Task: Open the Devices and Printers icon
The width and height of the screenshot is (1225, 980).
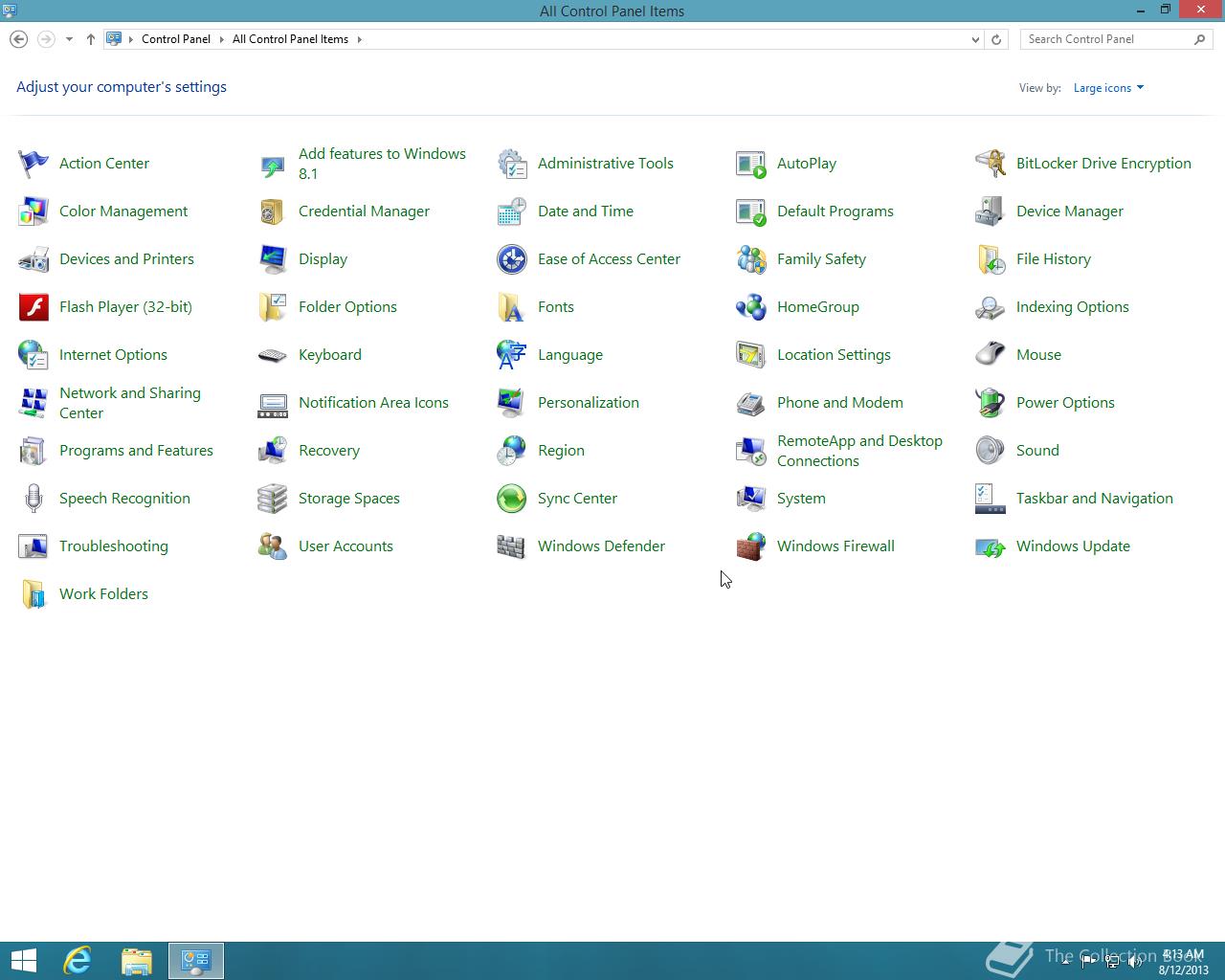Action: [33, 259]
